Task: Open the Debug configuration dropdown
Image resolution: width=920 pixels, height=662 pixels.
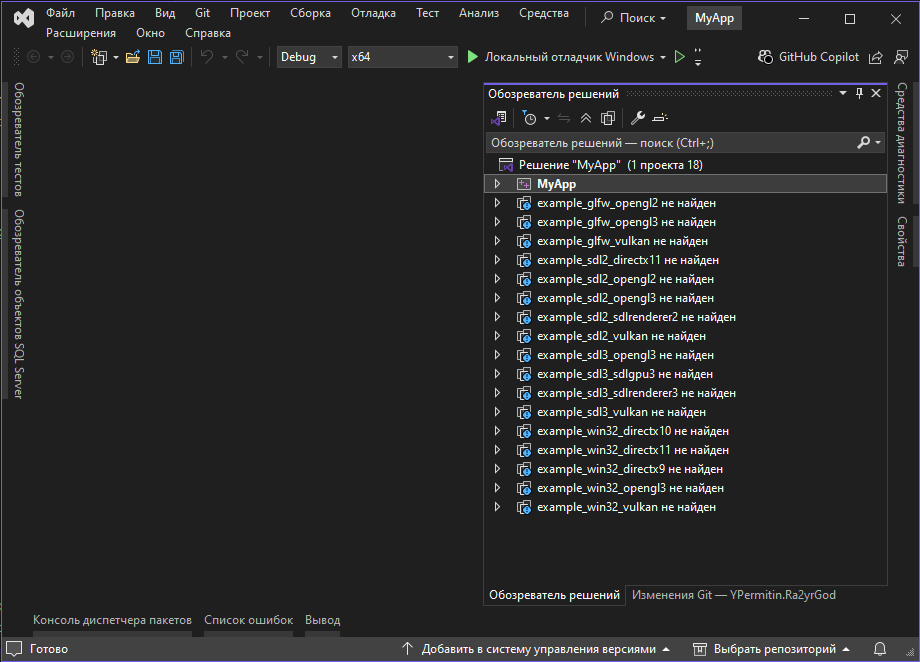Action: click(309, 57)
